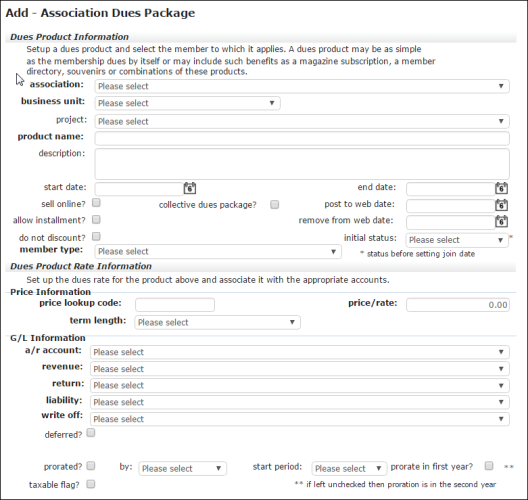Open the remove from web date calendar

click(501, 221)
